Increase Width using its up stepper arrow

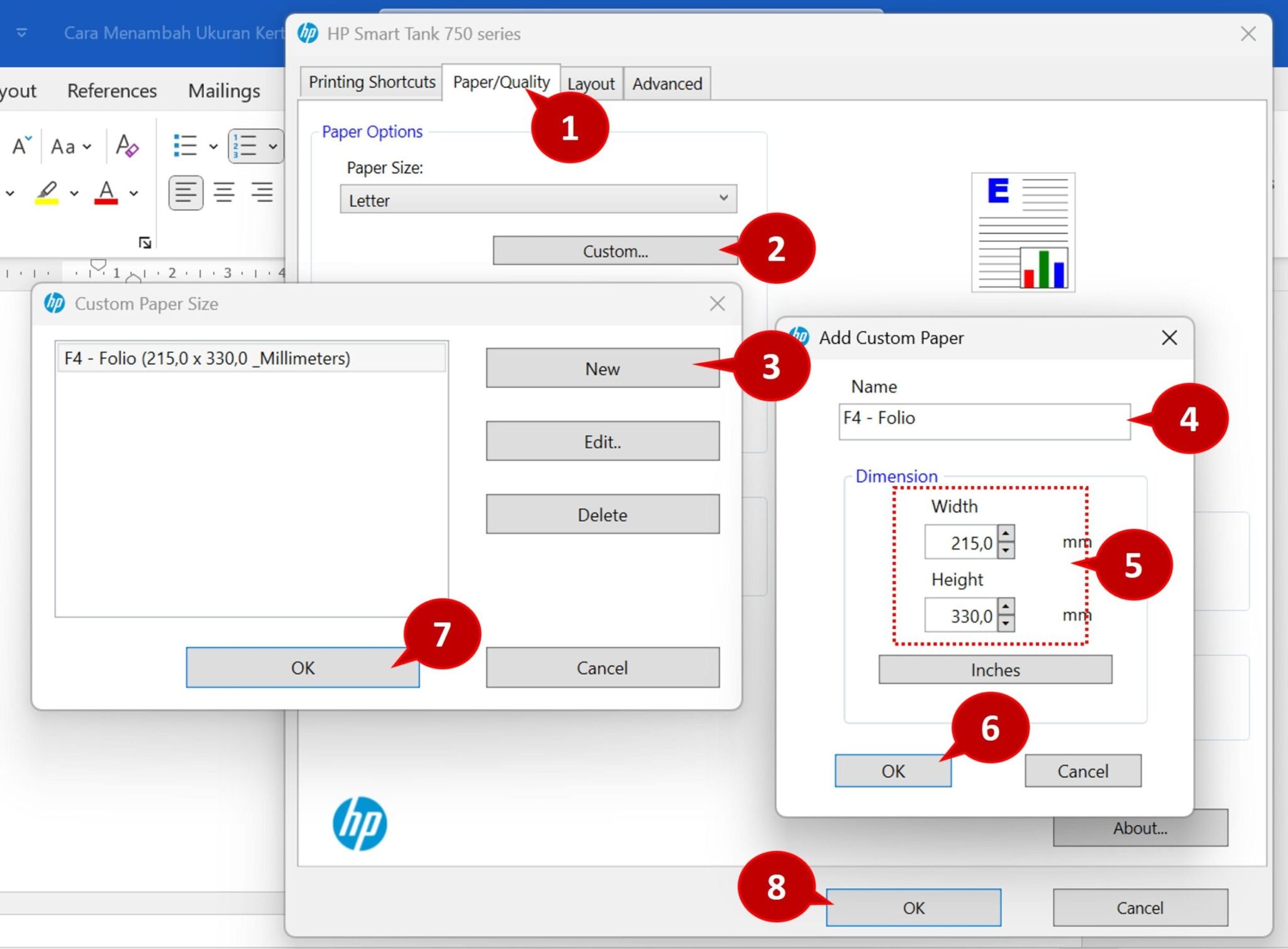(x=1006, y=534)
